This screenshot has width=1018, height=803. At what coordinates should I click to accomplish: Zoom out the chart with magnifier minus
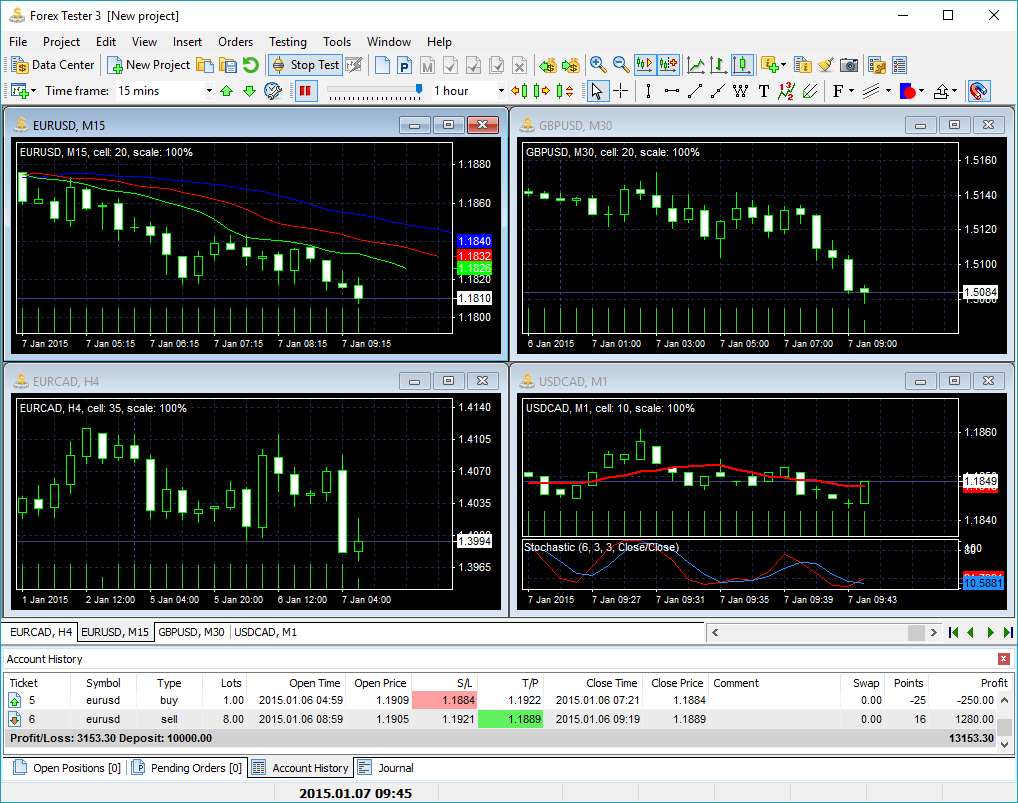coord(621,65)
